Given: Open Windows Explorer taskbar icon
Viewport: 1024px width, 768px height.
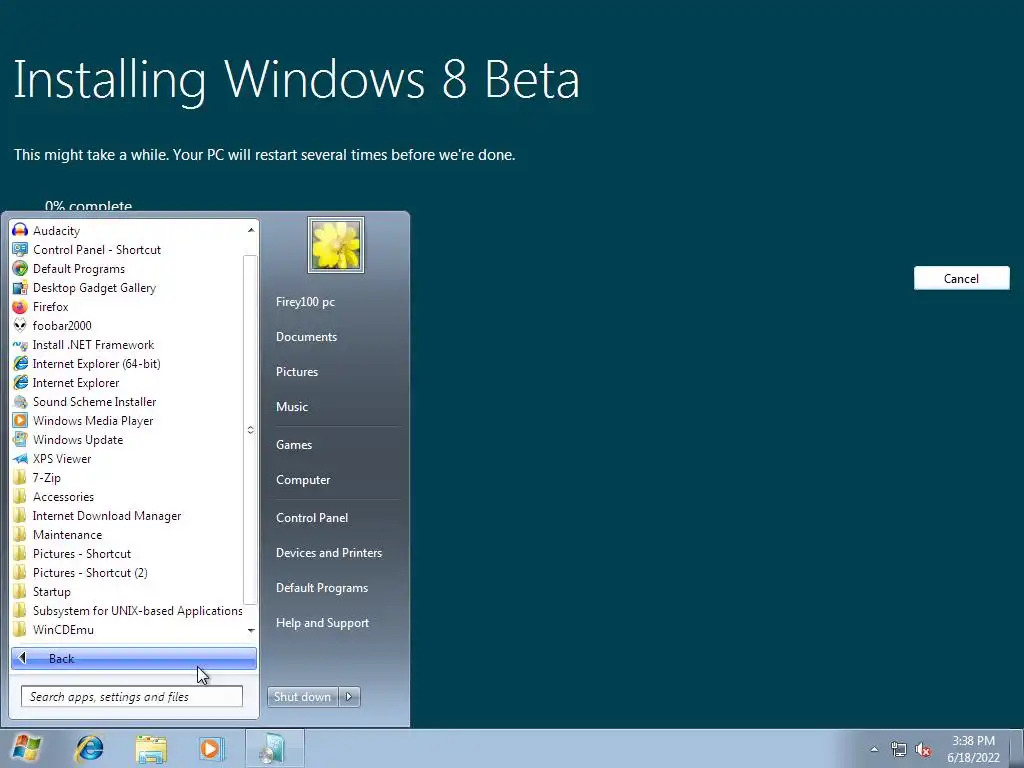Looking at the screenshot, I should [151, 748].
